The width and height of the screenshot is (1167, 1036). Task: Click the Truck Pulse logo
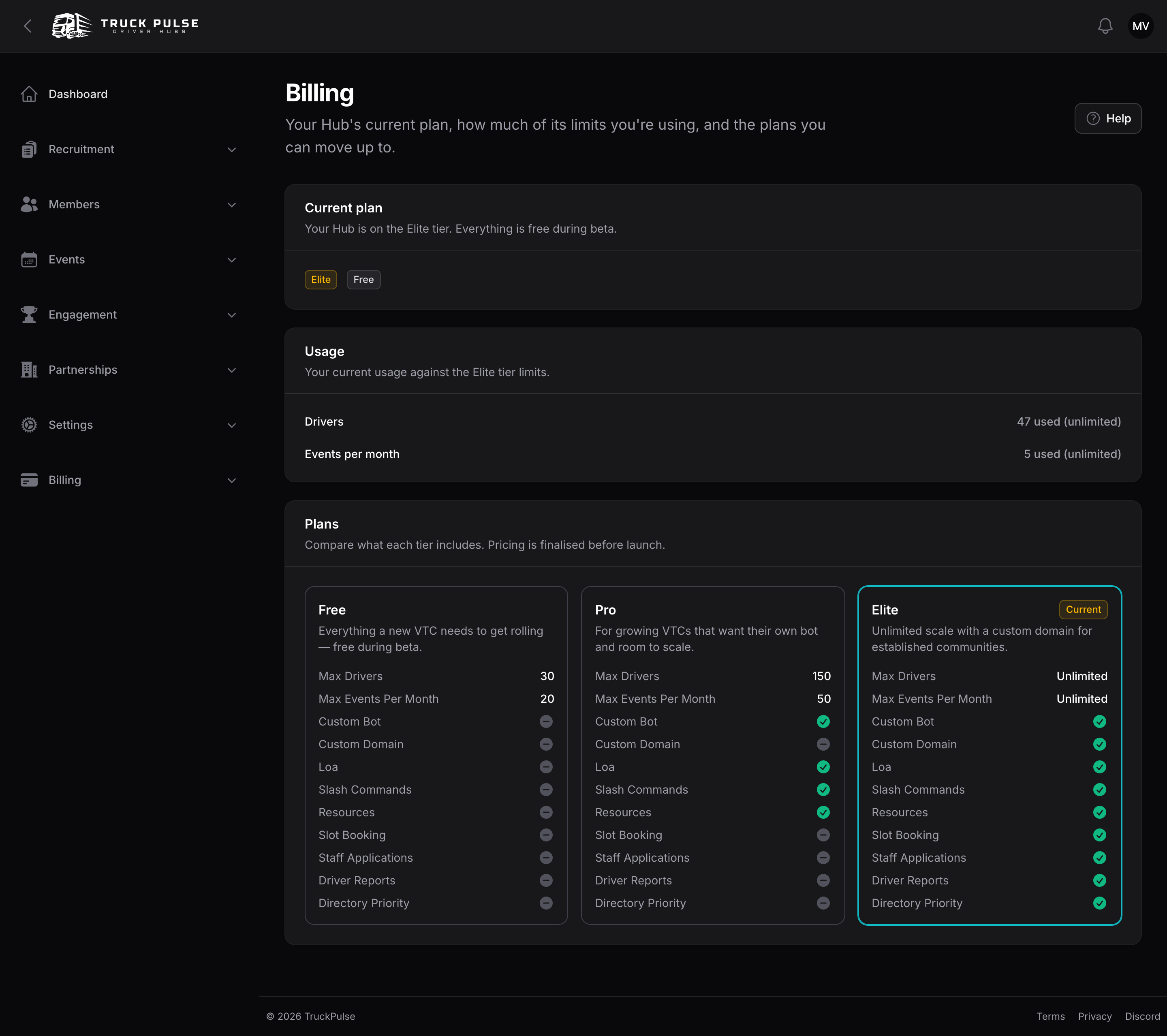point(125,26)
